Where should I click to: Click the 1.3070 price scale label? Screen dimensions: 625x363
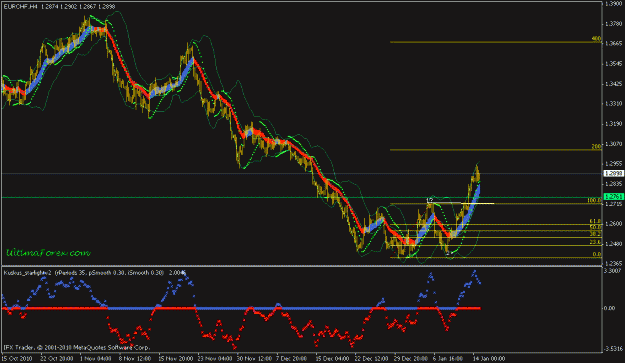point(613,143)
